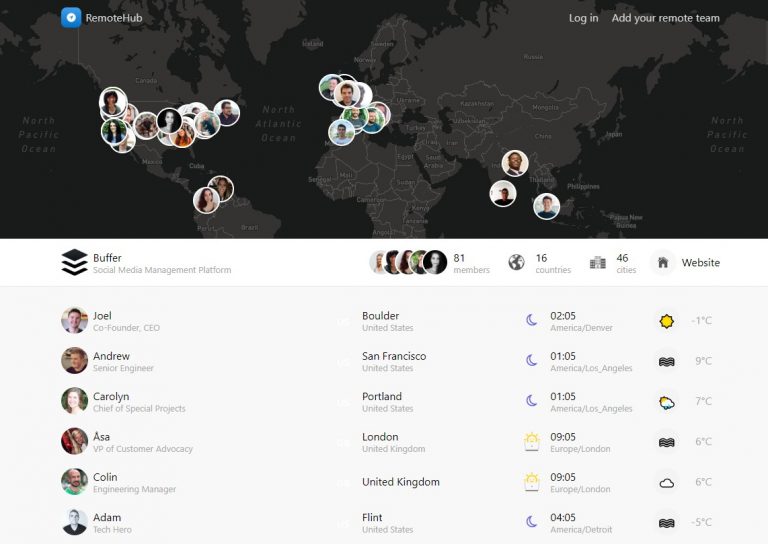
Task: Click the sunny weather icon for Boulder
Action: coord(667,321)
